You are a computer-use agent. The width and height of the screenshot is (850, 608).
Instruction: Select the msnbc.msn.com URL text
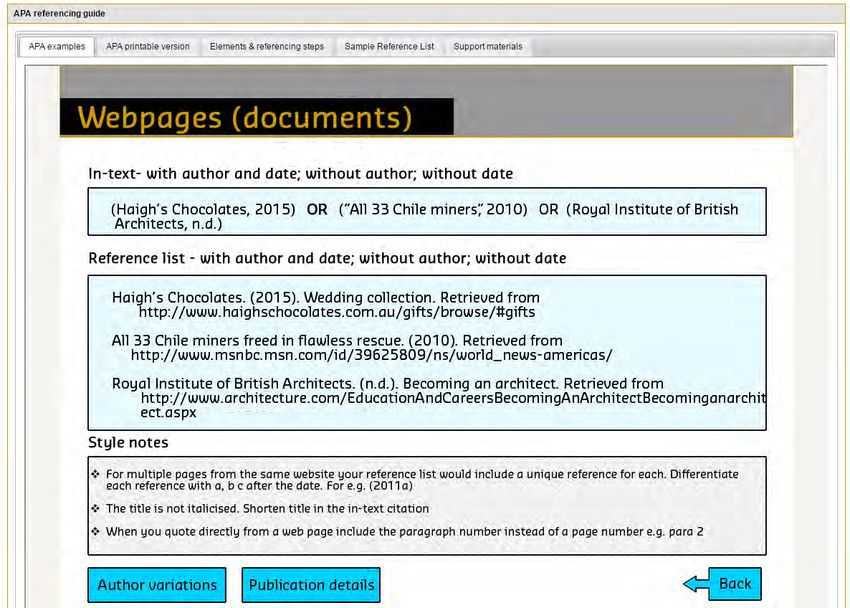(x=371, y=355)
